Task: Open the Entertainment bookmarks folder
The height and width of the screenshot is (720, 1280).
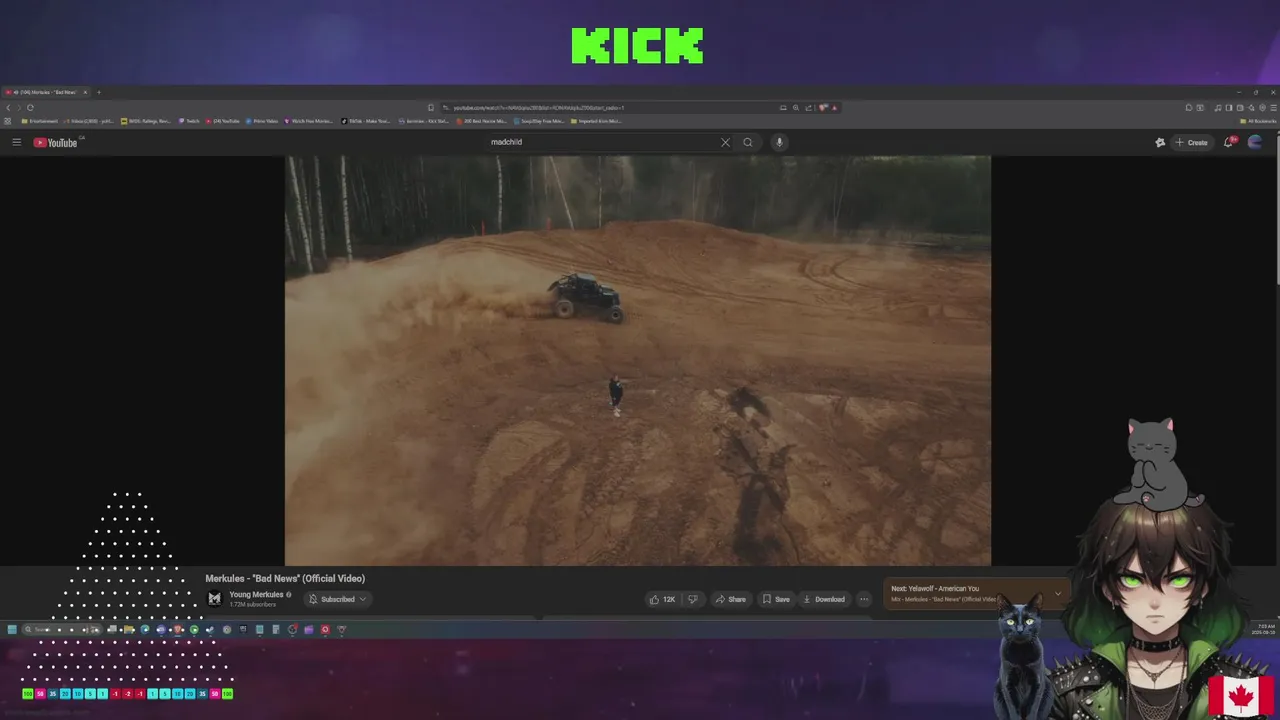Action: coord(40,121)
